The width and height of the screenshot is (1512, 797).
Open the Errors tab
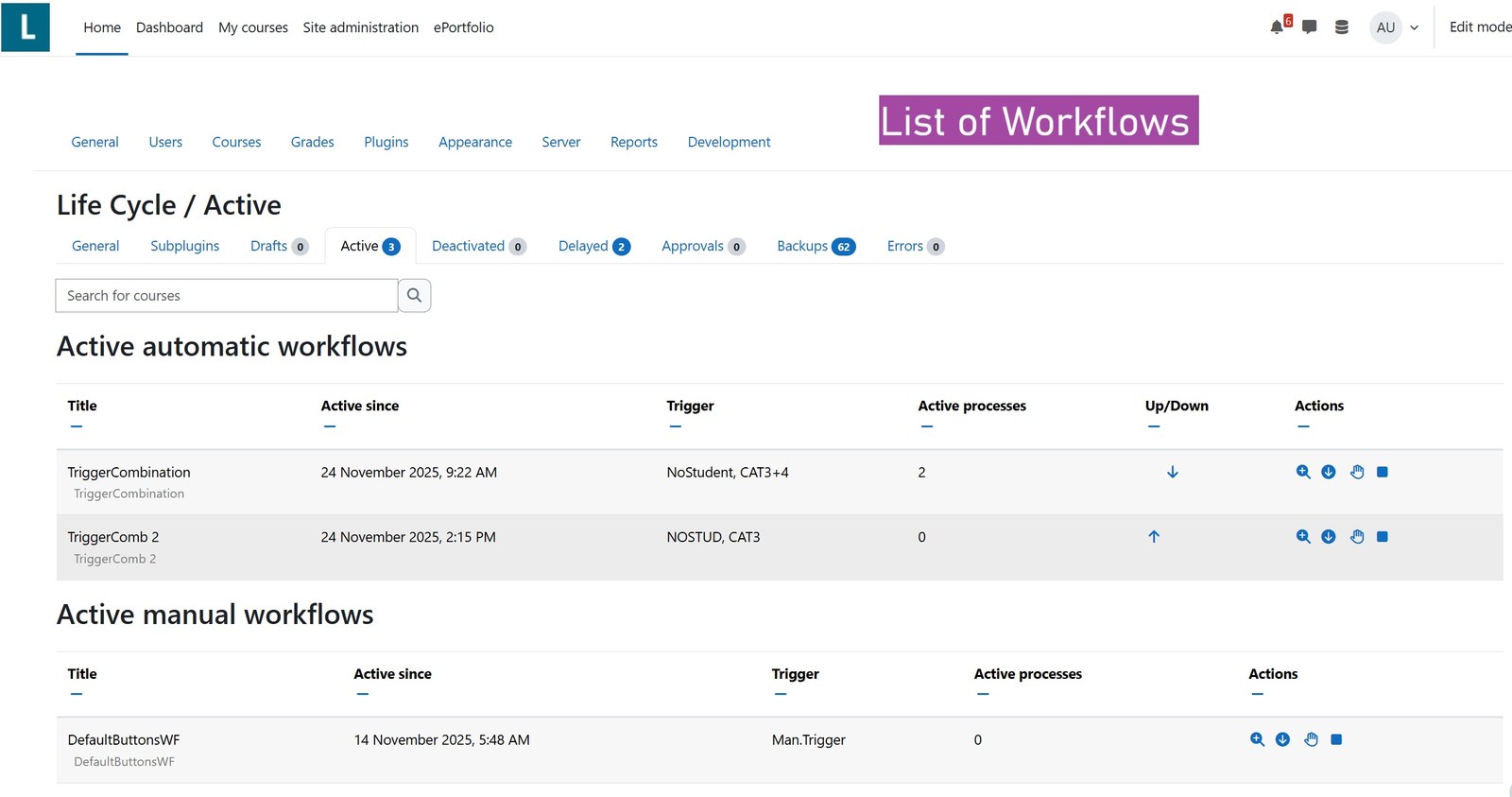click(x=916, y=246)
